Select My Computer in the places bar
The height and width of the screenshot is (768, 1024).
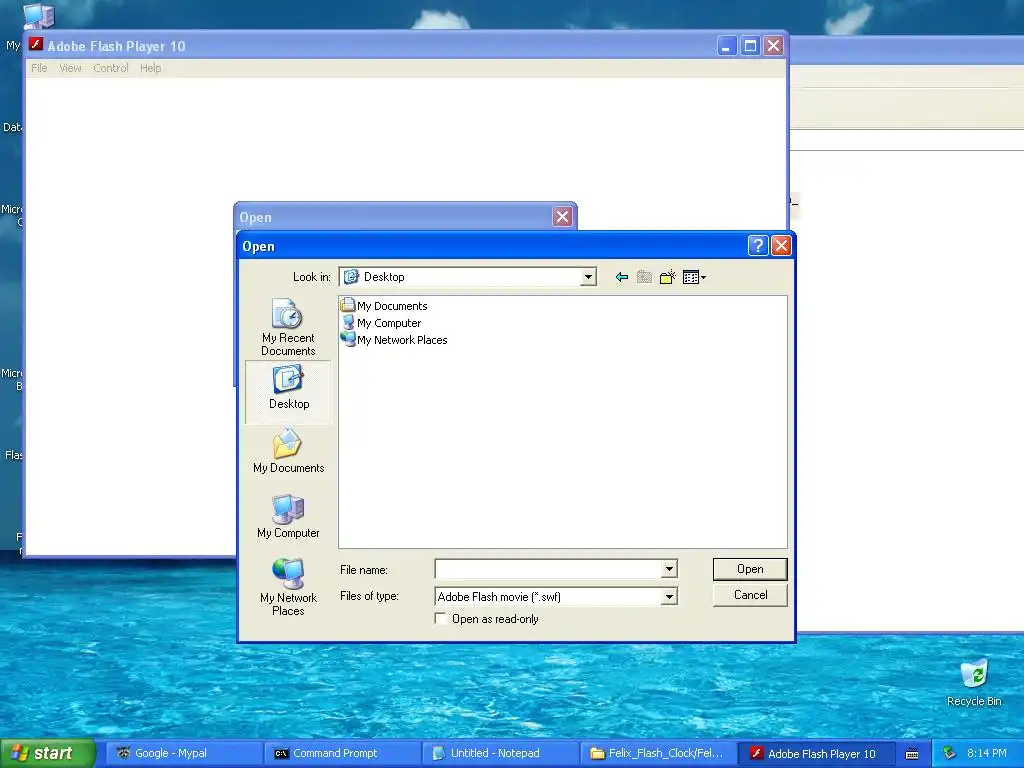289,517
